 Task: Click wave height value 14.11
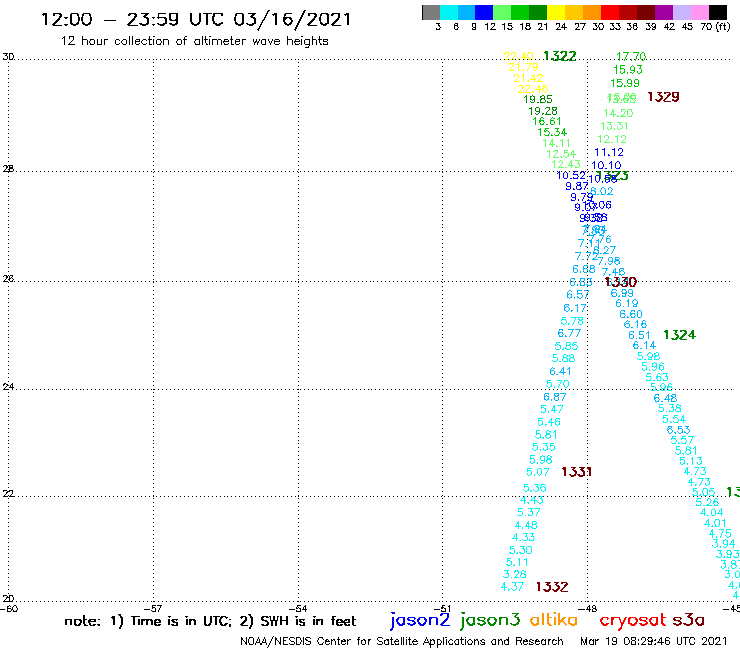[556, 144]
